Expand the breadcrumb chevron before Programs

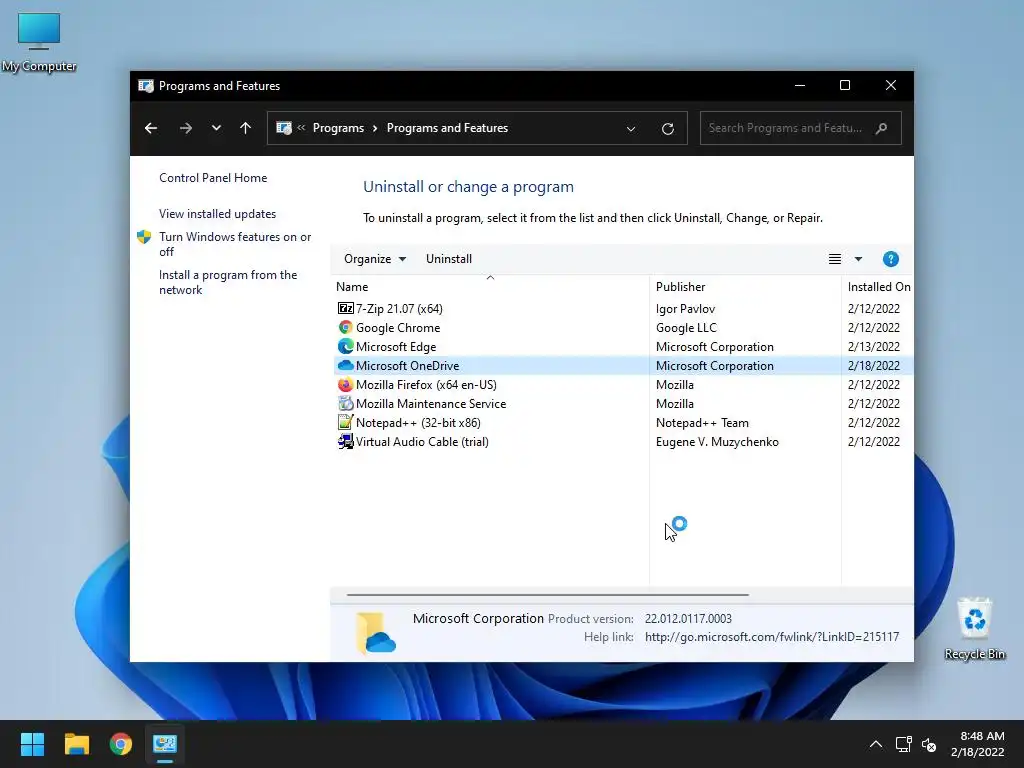point(301,127)
